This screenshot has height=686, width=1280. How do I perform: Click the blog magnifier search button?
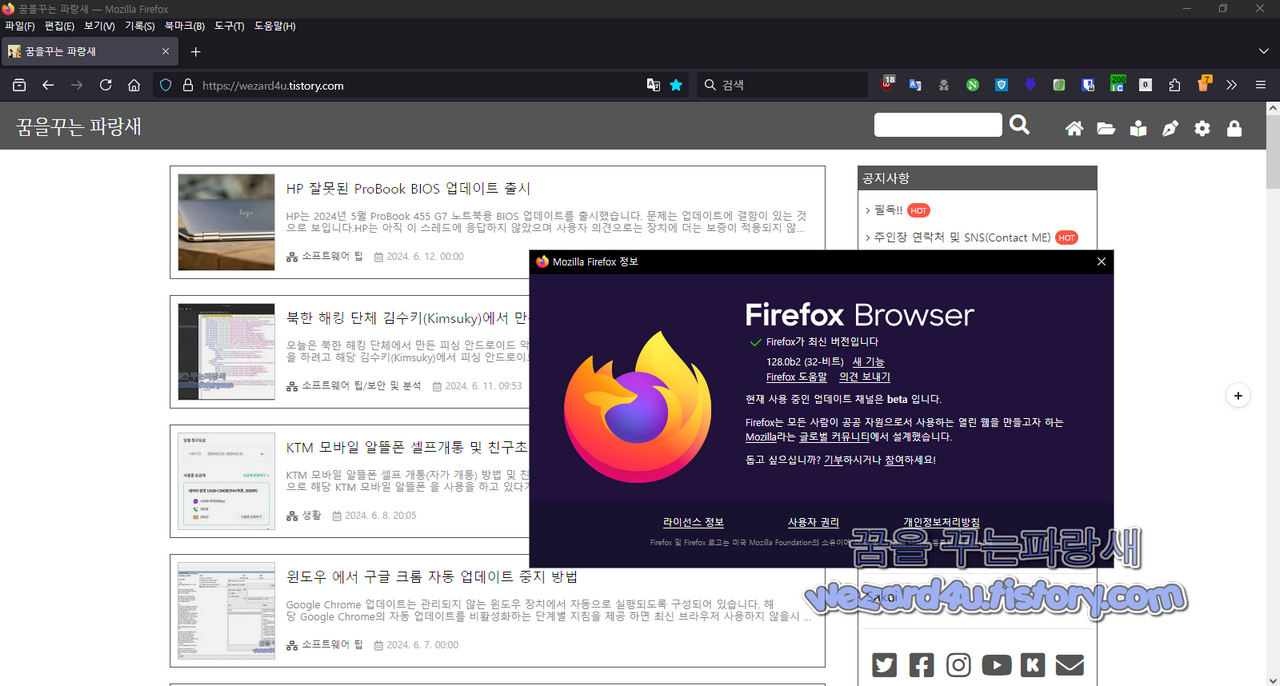(x=1019, y=125)
